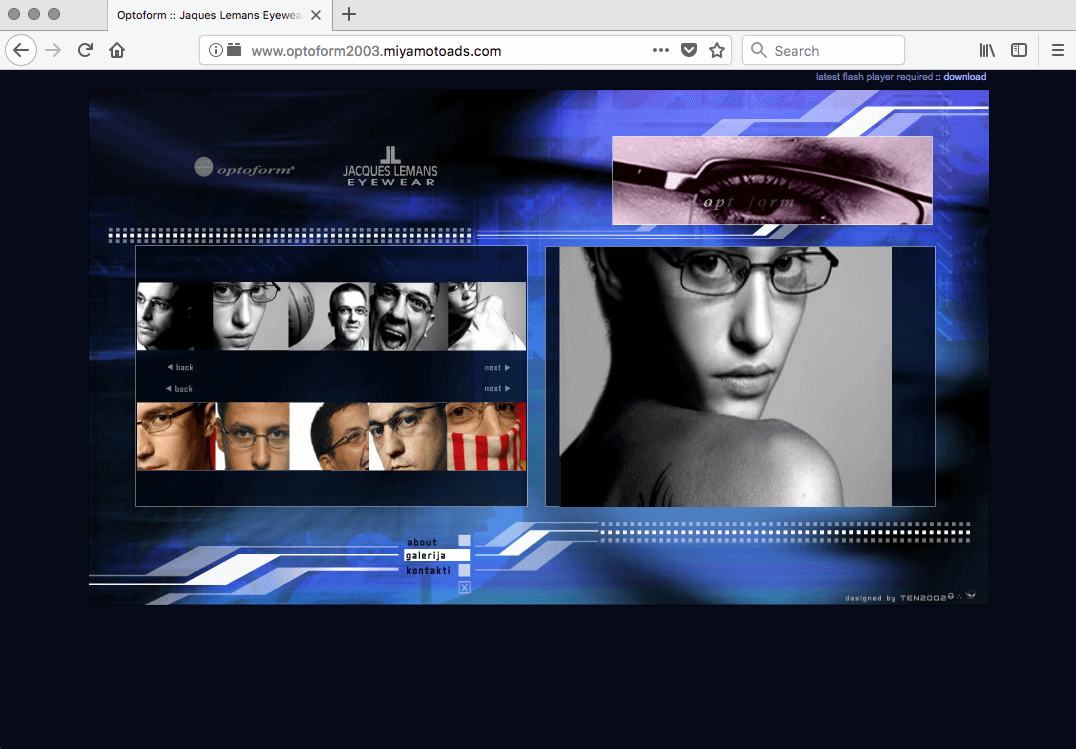Click the download flash player link
This screenshot has height=749, width=1076.
(964, 77)
